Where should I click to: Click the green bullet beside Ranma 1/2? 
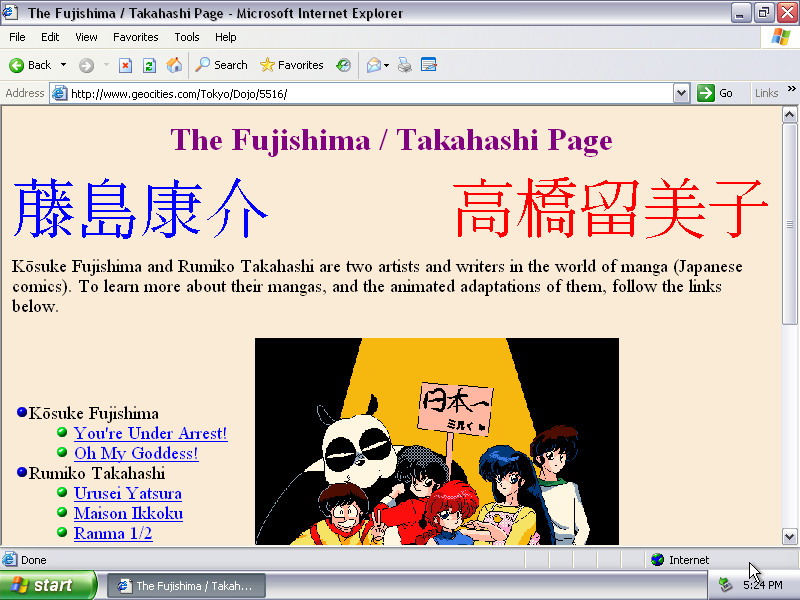tap(62, 532)
